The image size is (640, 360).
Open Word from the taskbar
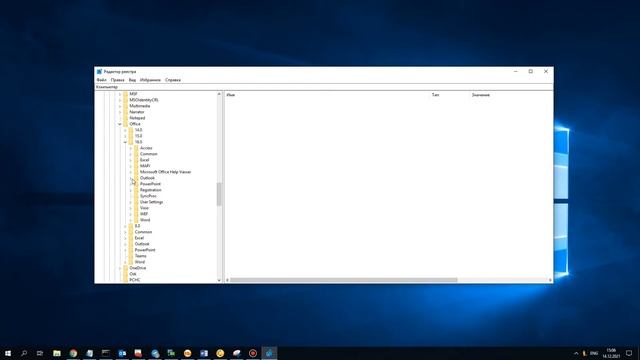point(204,353)
